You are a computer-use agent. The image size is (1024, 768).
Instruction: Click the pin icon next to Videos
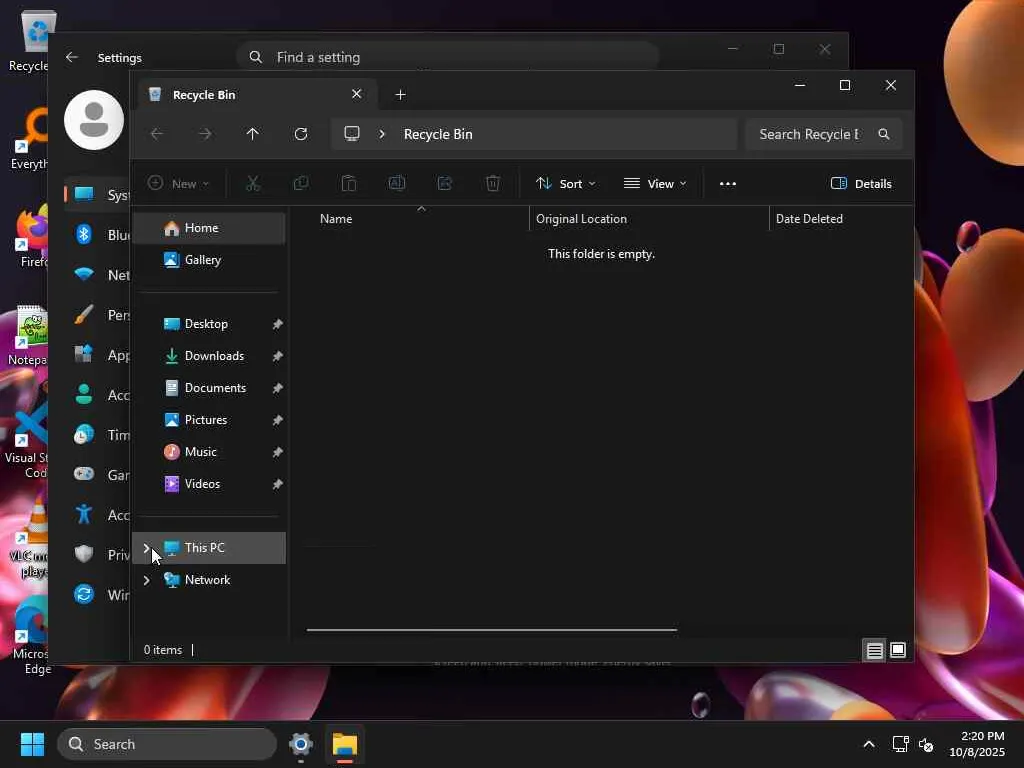[x=278, y=485]
